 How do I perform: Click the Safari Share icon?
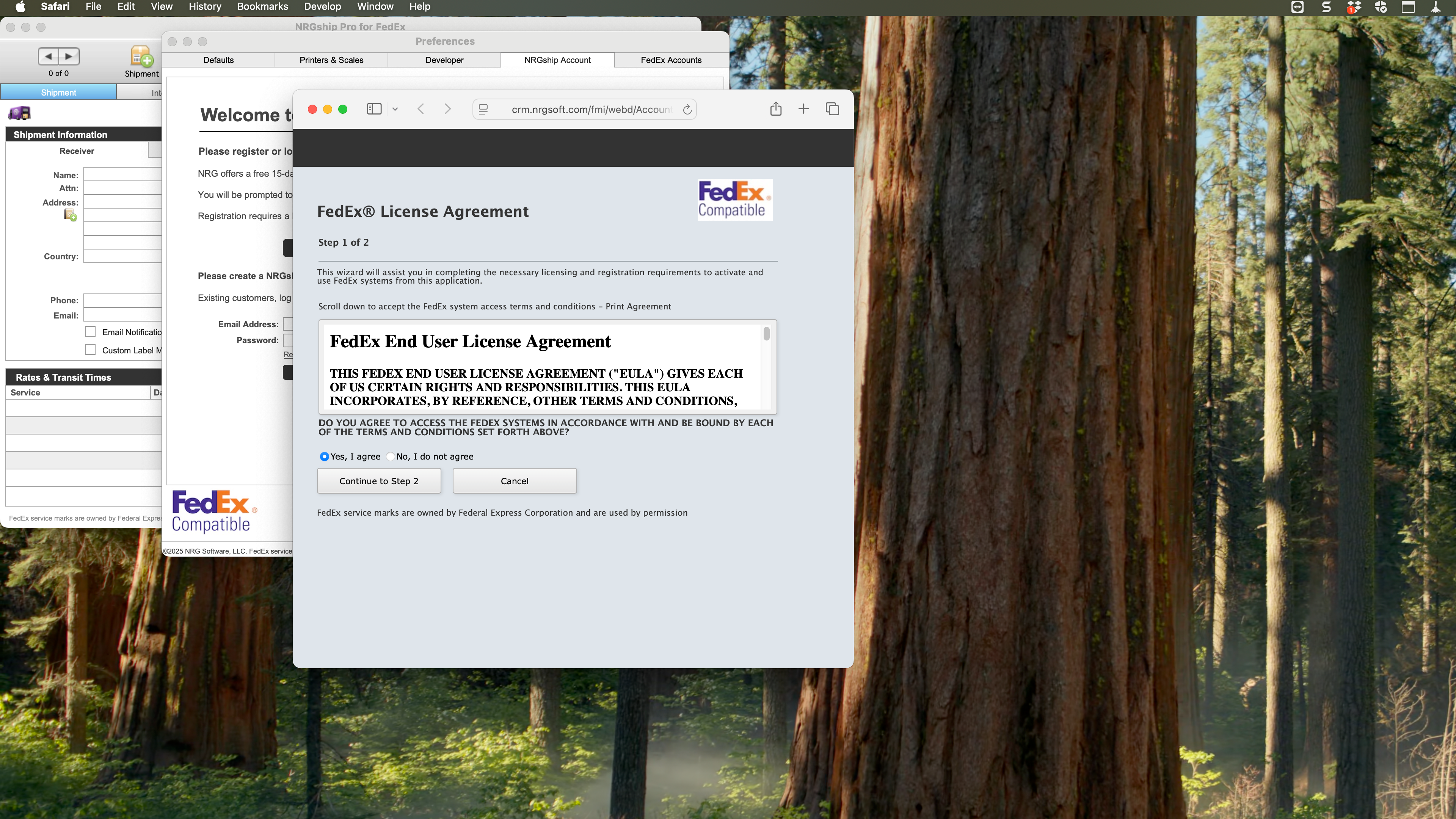(x=775, y=108)
